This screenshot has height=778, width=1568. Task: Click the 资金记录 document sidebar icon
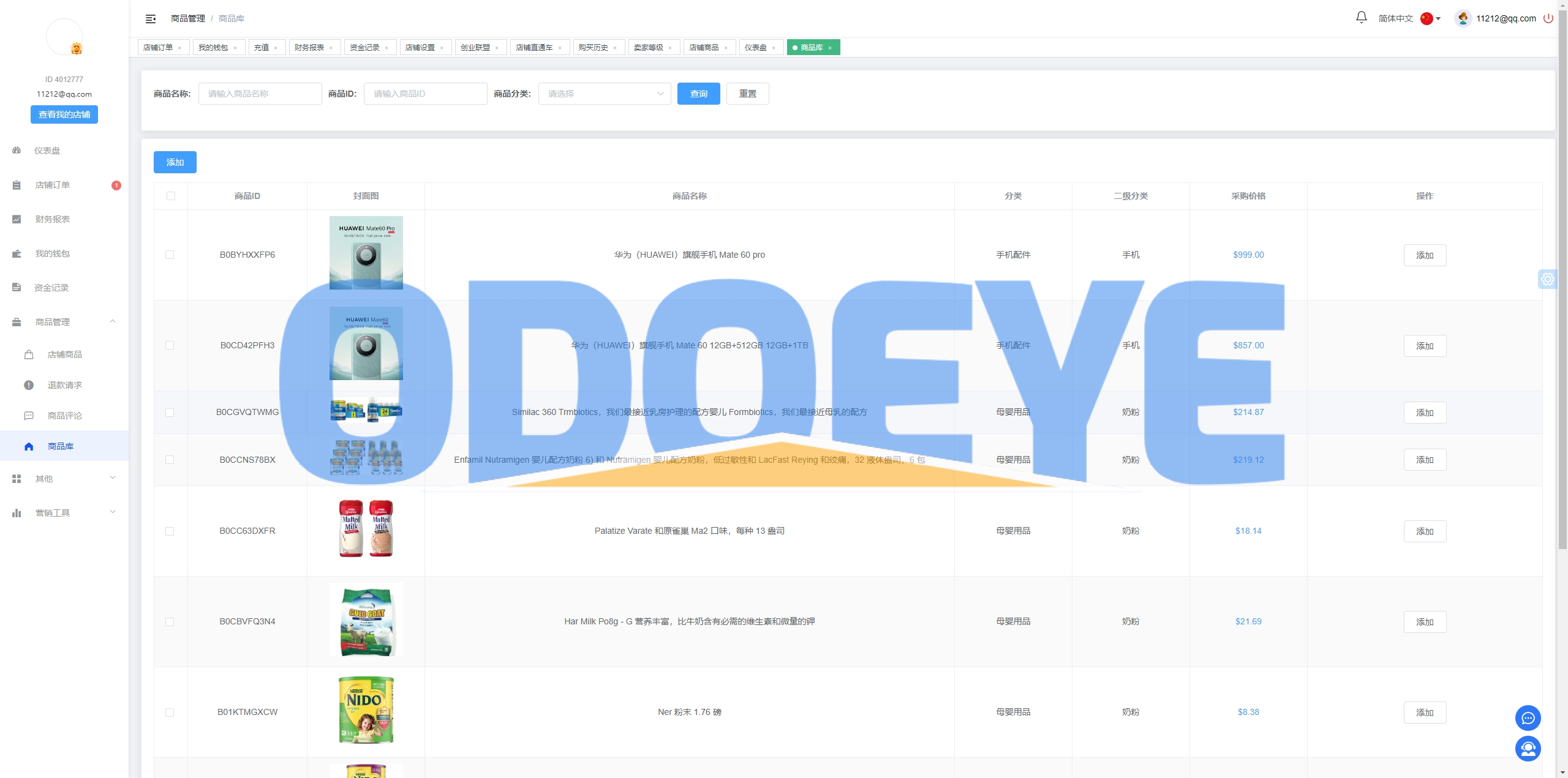point(17,288)
